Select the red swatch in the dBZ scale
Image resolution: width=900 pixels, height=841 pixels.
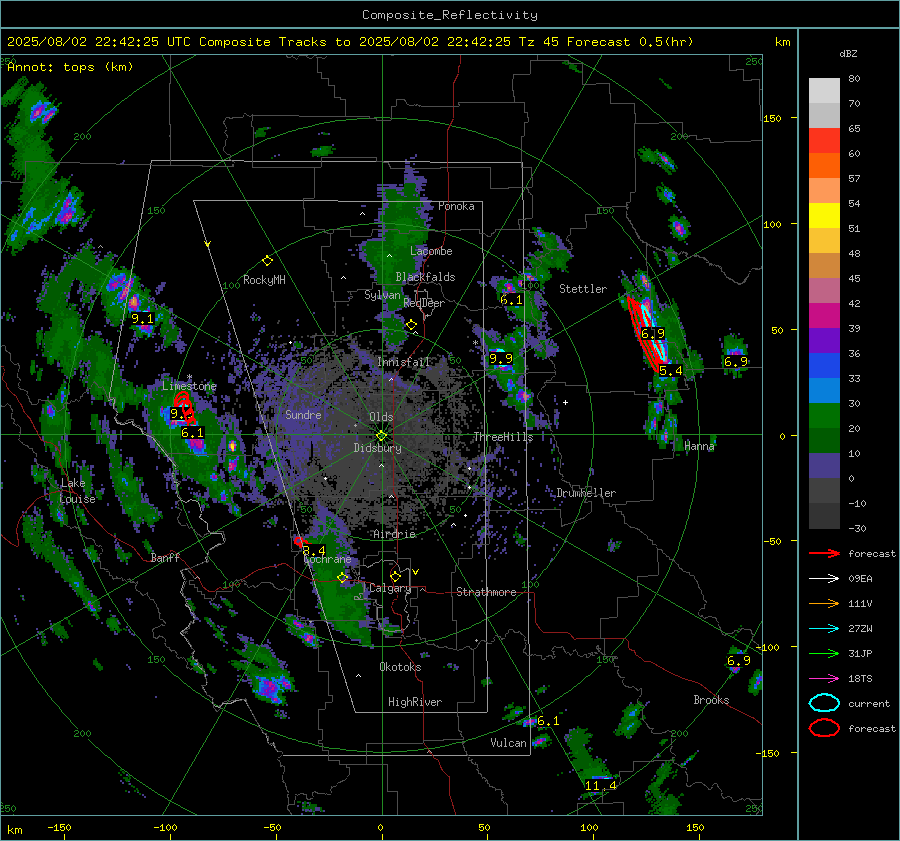pos(824,141)
